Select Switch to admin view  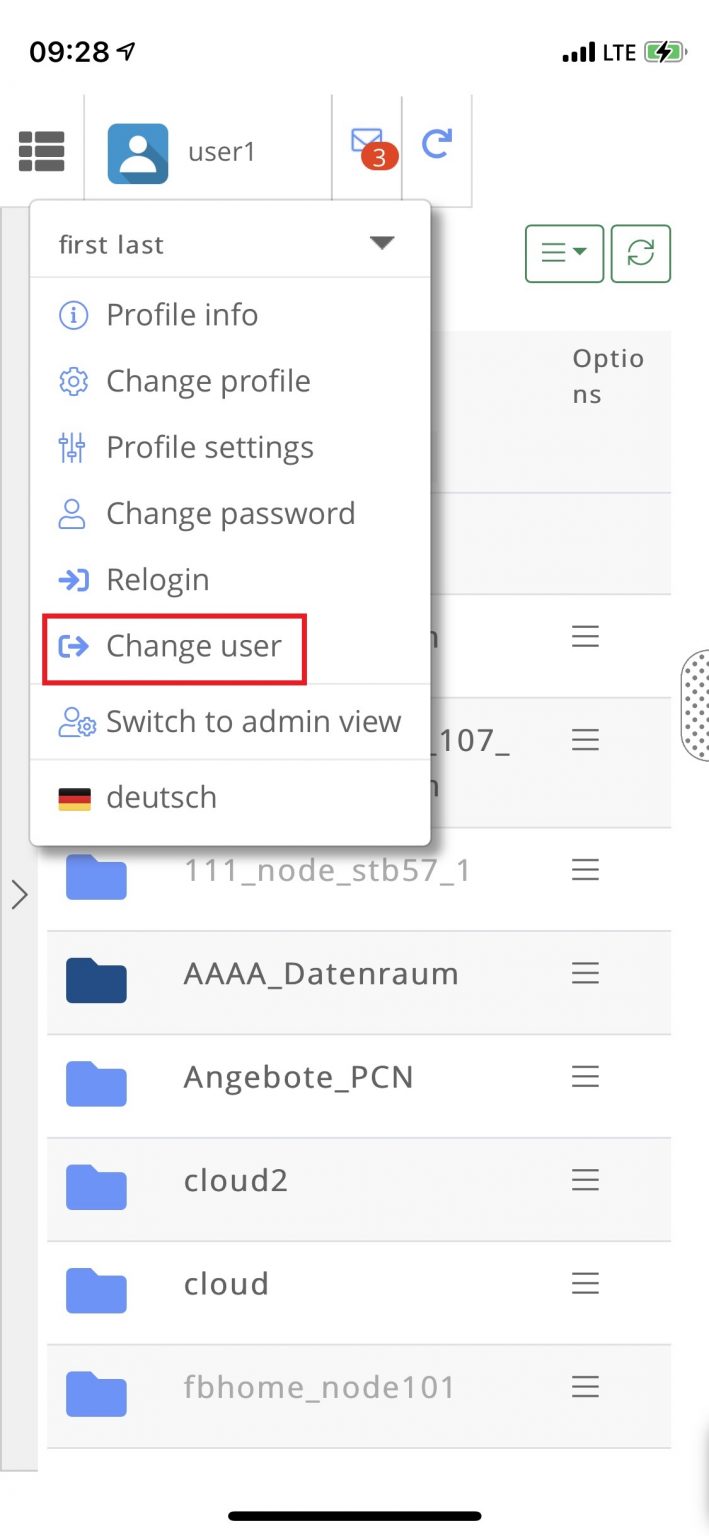pos(253,721)
